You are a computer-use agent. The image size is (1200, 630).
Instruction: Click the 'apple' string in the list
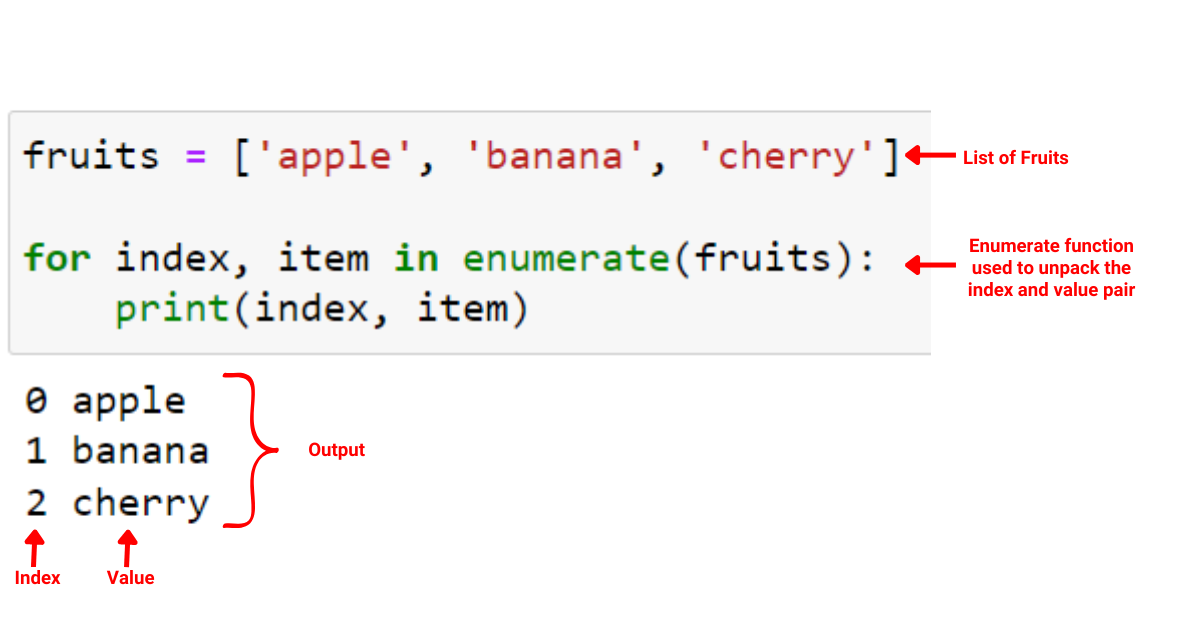tap(334, 158)
